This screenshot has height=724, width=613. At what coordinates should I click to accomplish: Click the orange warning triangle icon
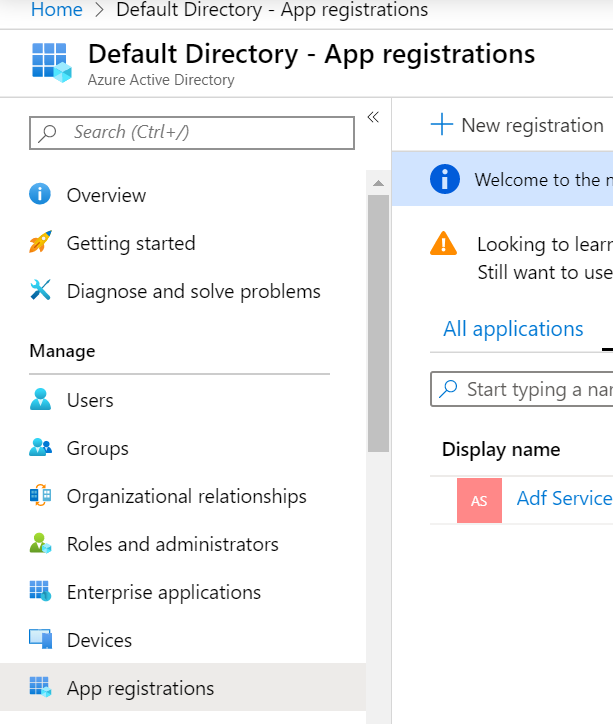click(443, 244)
